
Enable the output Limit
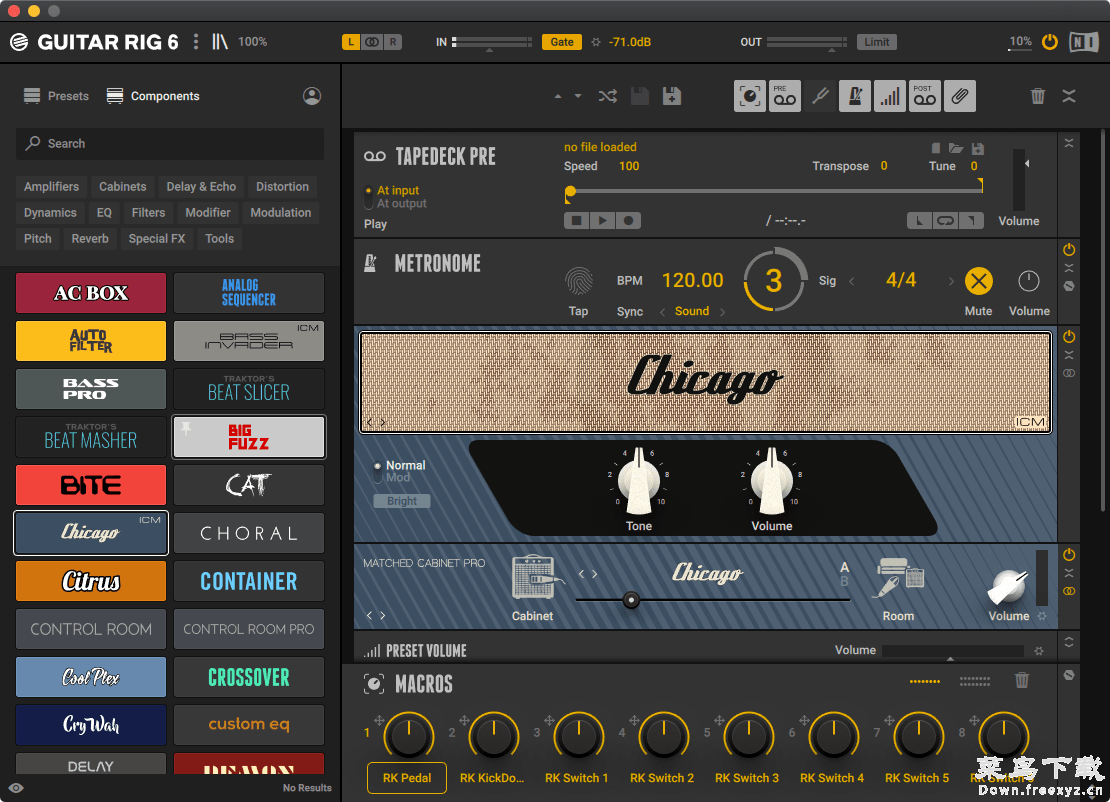pos(876,42)
